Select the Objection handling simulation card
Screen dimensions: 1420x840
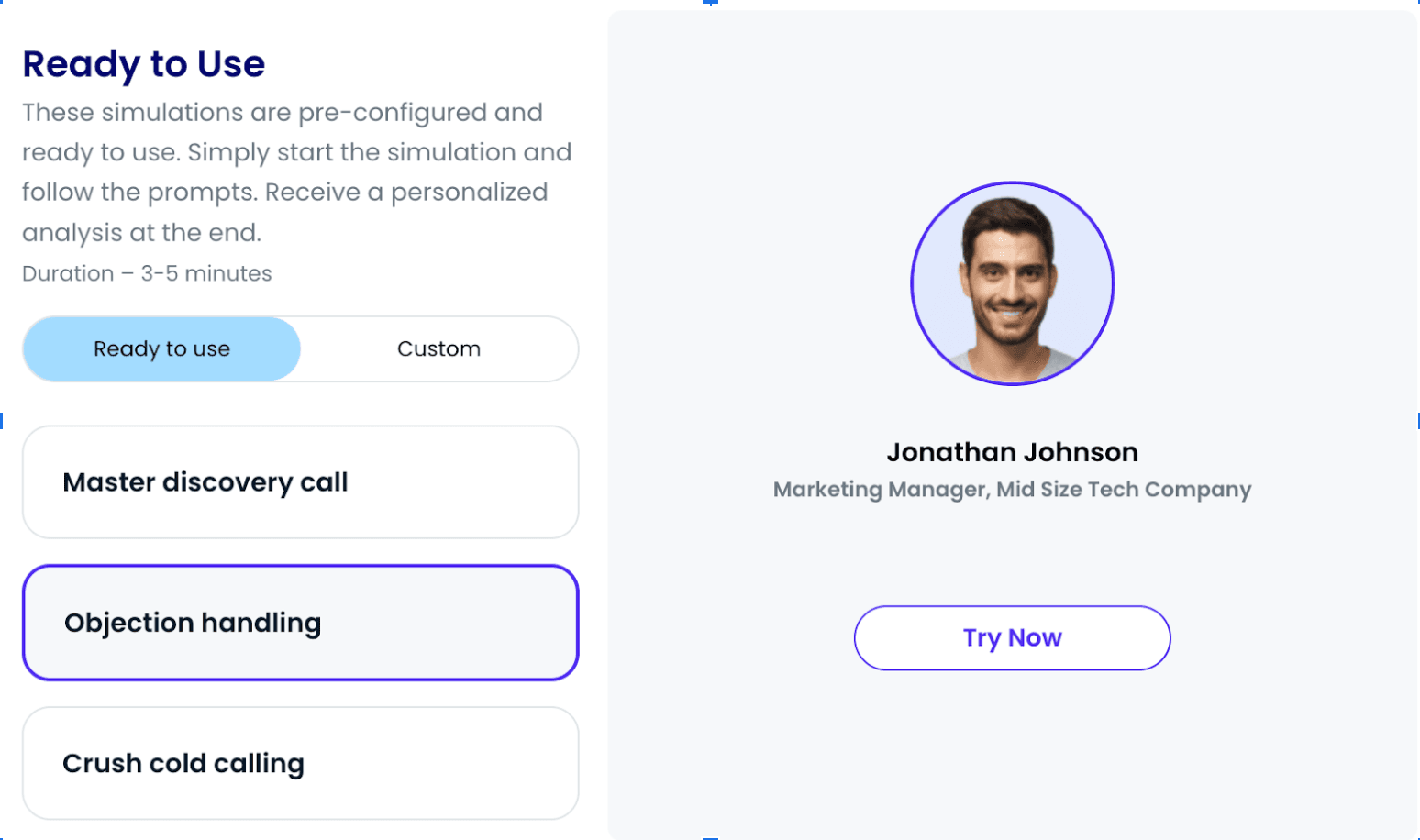tap(300, 623)
